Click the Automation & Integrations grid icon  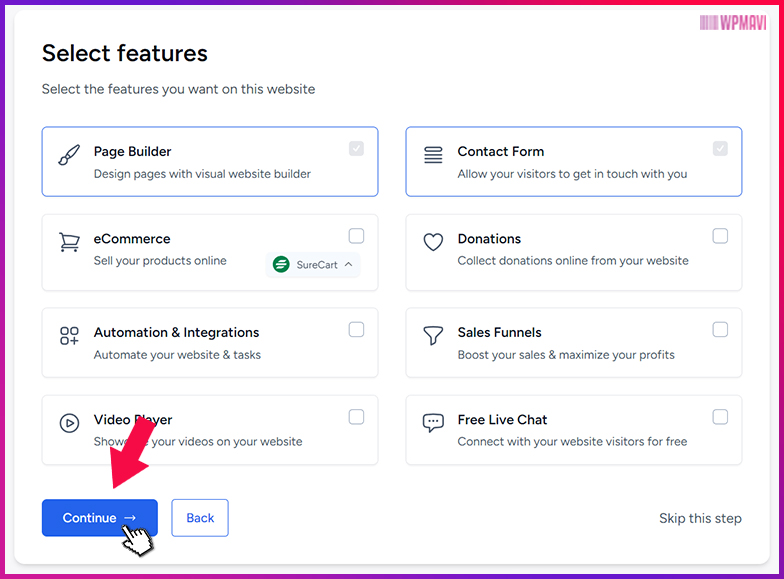pyautogui.click(x=69, y=336)
